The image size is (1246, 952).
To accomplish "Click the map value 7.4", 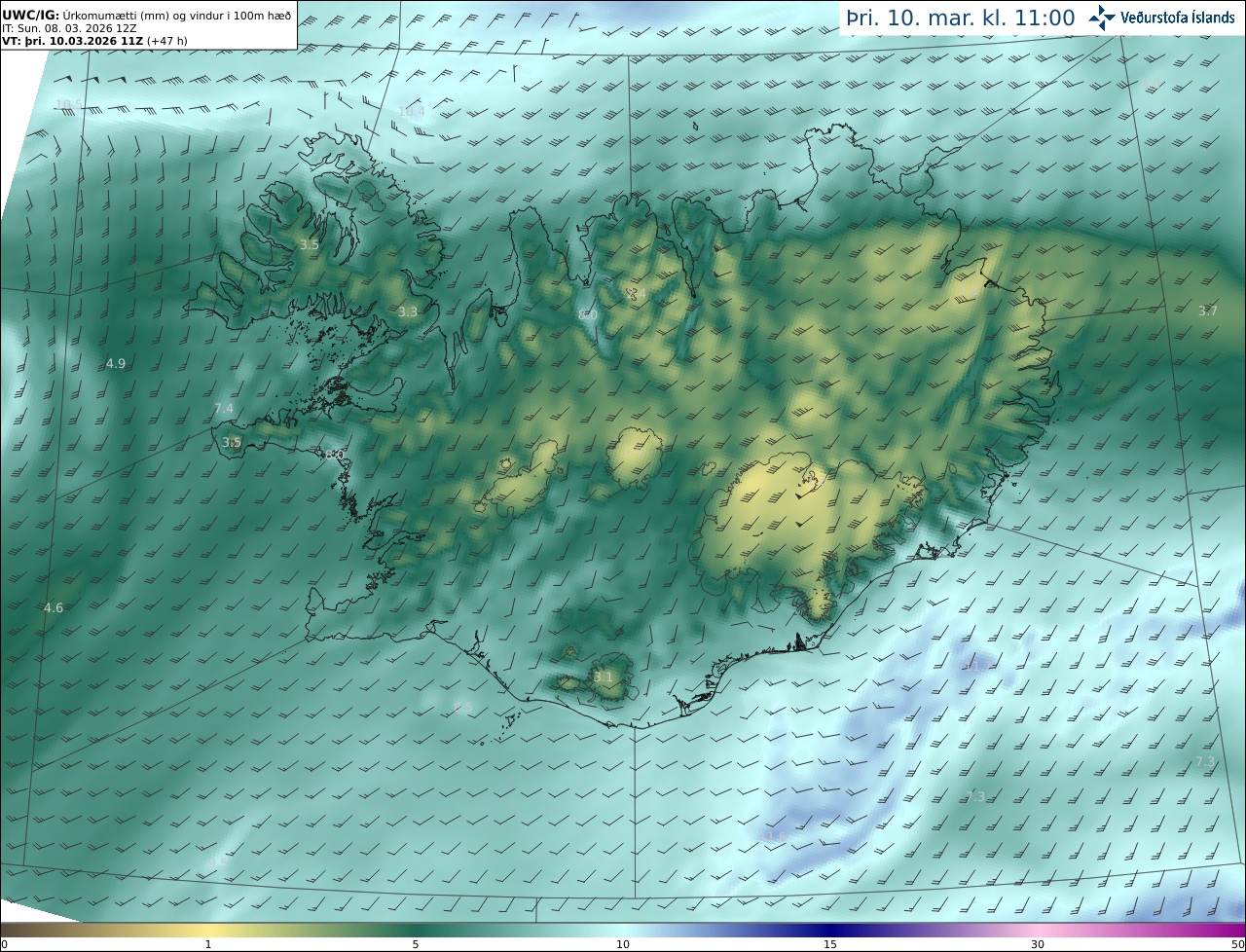I will [224, 409].
